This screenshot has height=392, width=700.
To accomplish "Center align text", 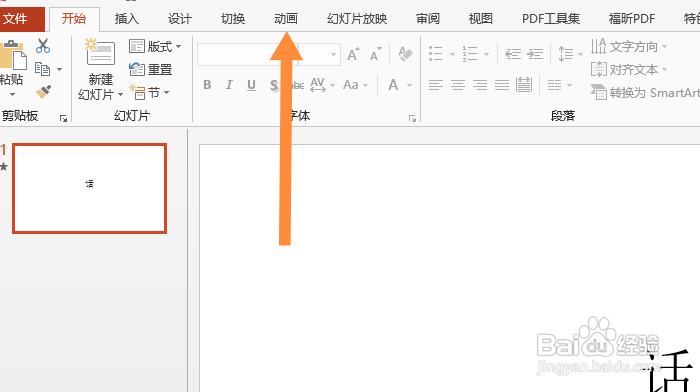I will click(458, 85).
